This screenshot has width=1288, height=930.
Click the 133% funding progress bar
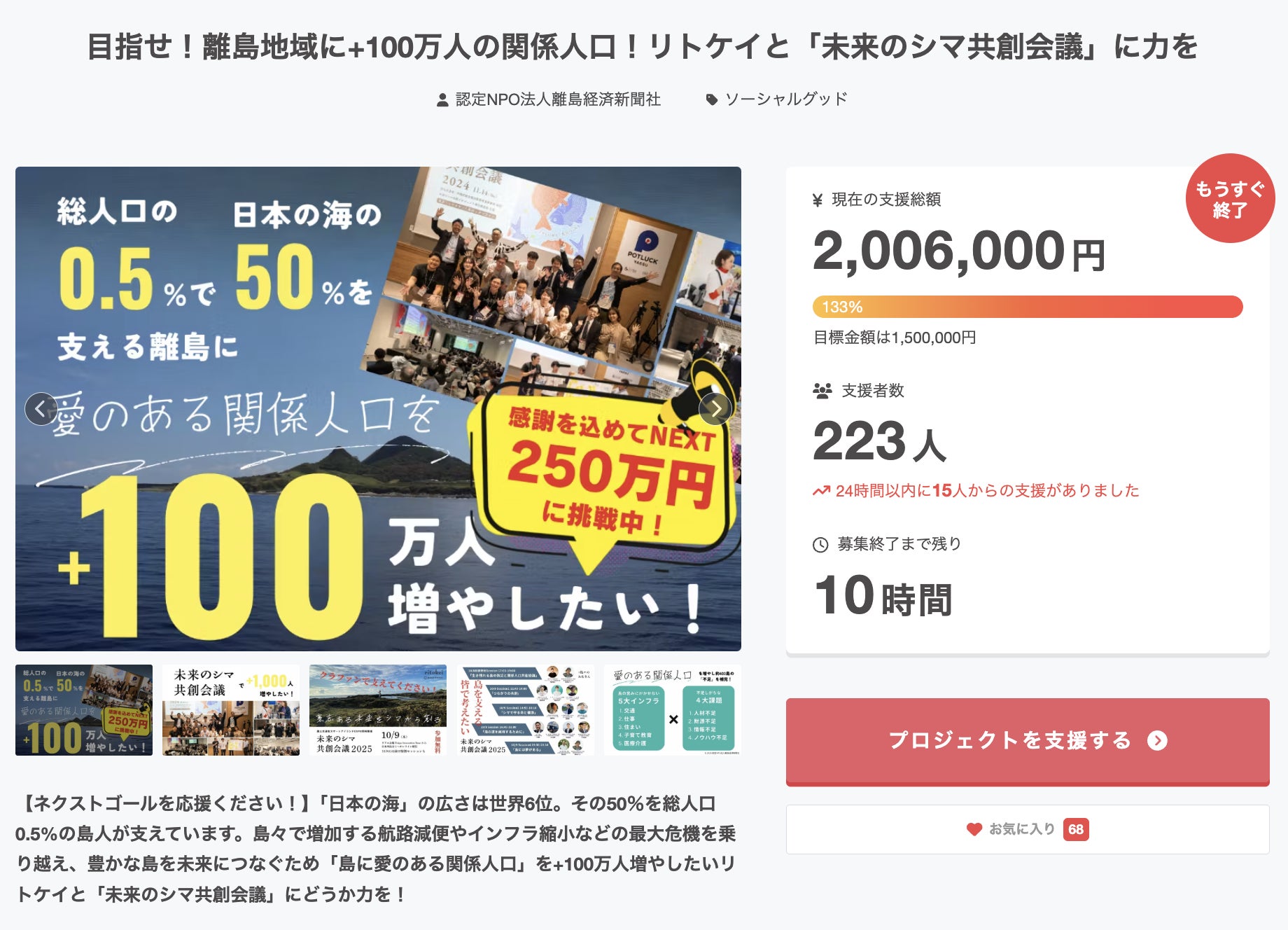[1027, 307]
